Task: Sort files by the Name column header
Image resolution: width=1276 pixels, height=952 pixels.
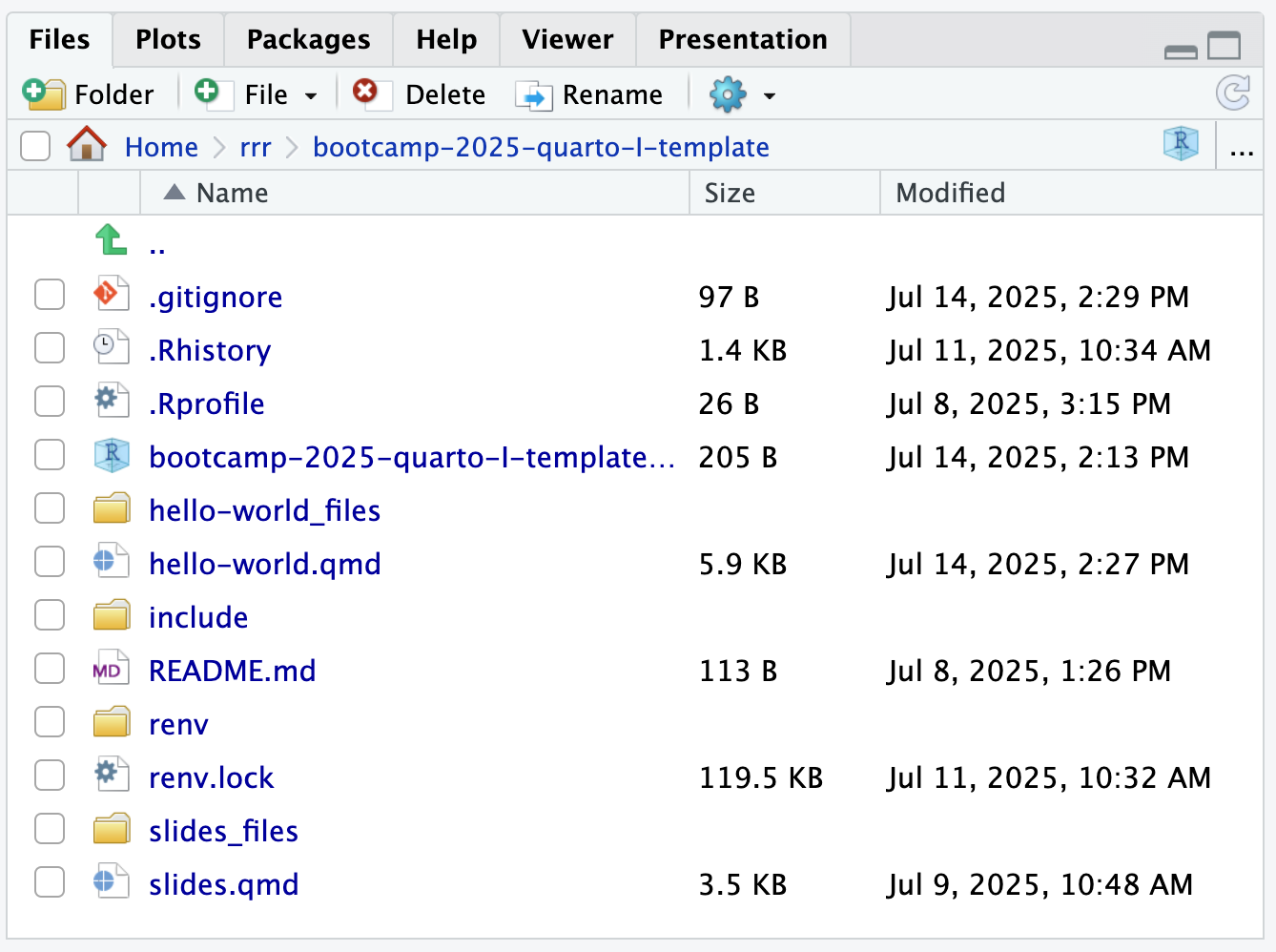Action: pyautogui.click(x=232, y=194)
